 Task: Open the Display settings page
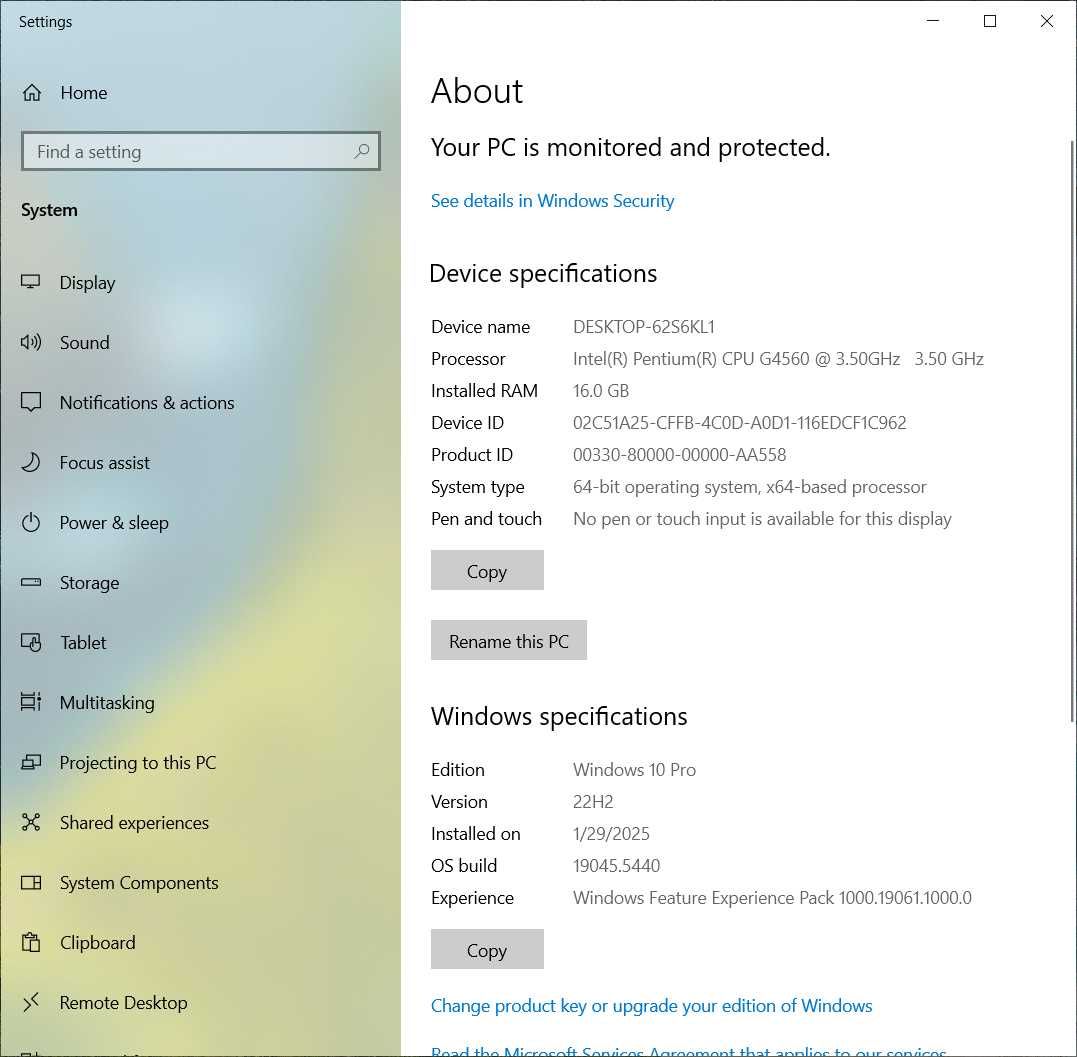[x=201, y=282]
